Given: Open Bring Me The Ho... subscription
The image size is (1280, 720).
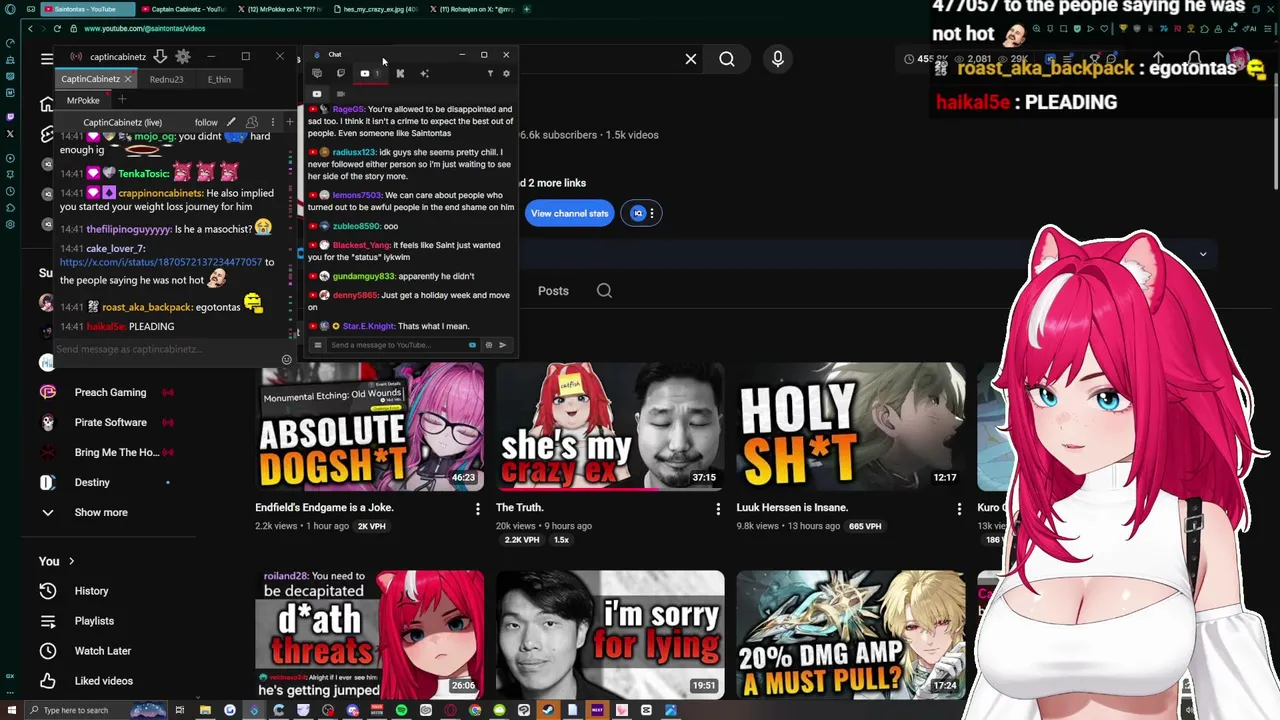Looking at the screenshot, I should 116,452.
